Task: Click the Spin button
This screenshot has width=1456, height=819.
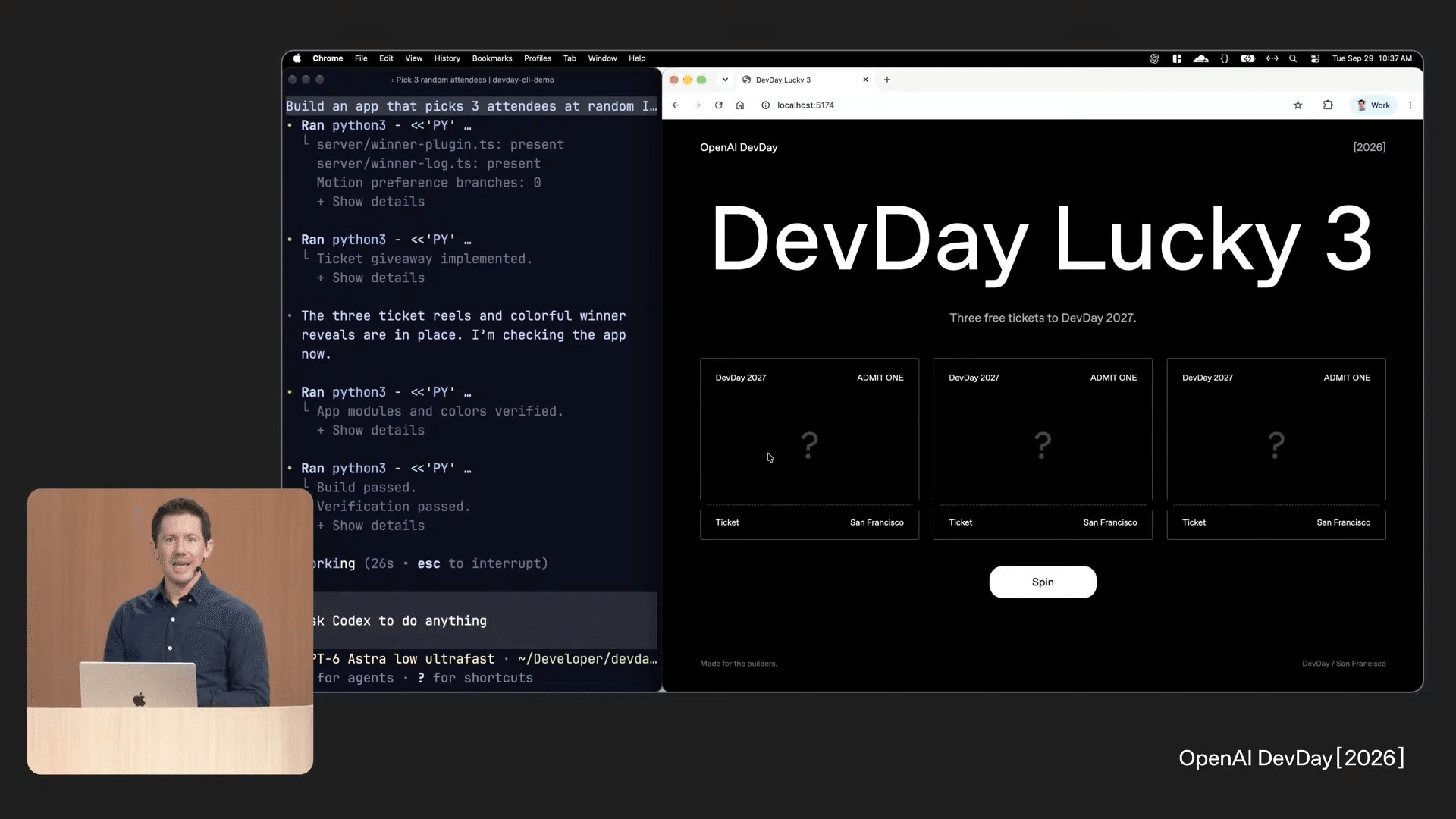Action: pyautogui.click(x=1043, y=582)
